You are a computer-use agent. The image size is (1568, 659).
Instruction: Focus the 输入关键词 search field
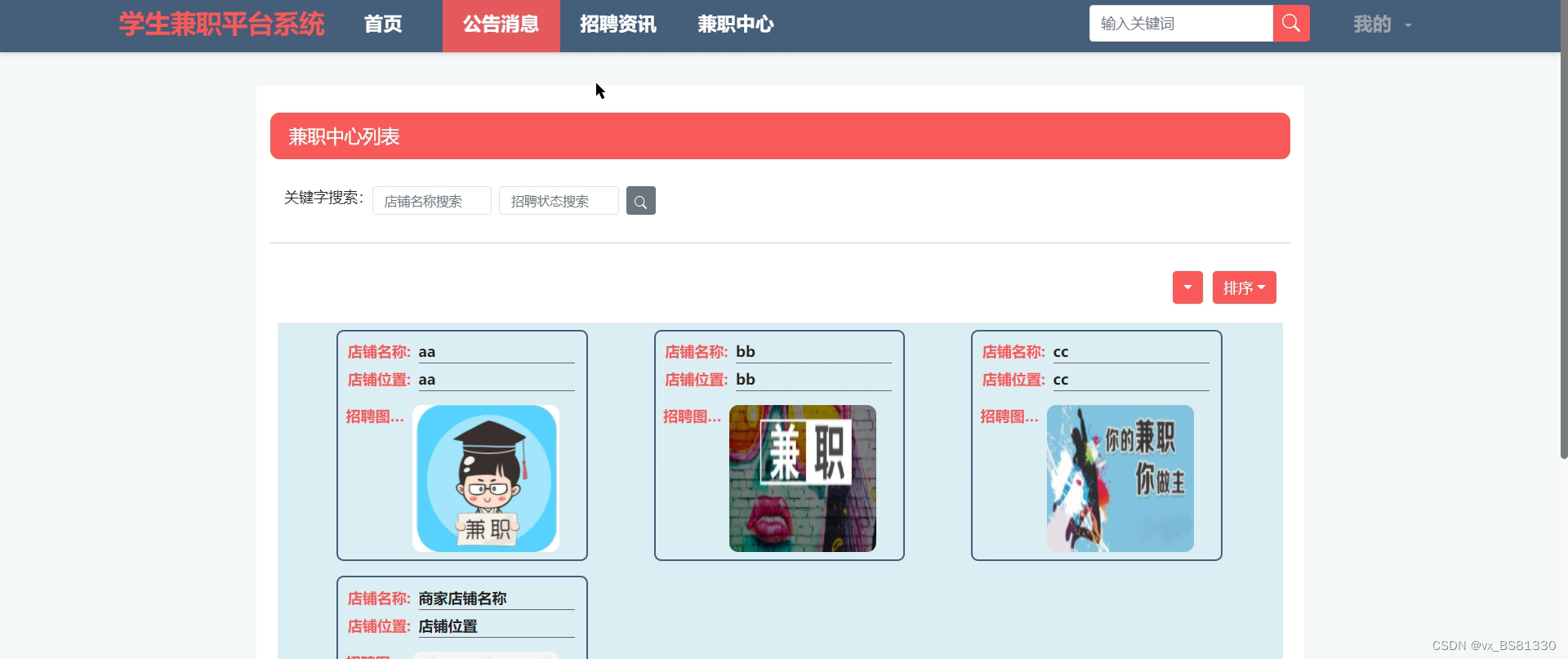click(1181, 24)
